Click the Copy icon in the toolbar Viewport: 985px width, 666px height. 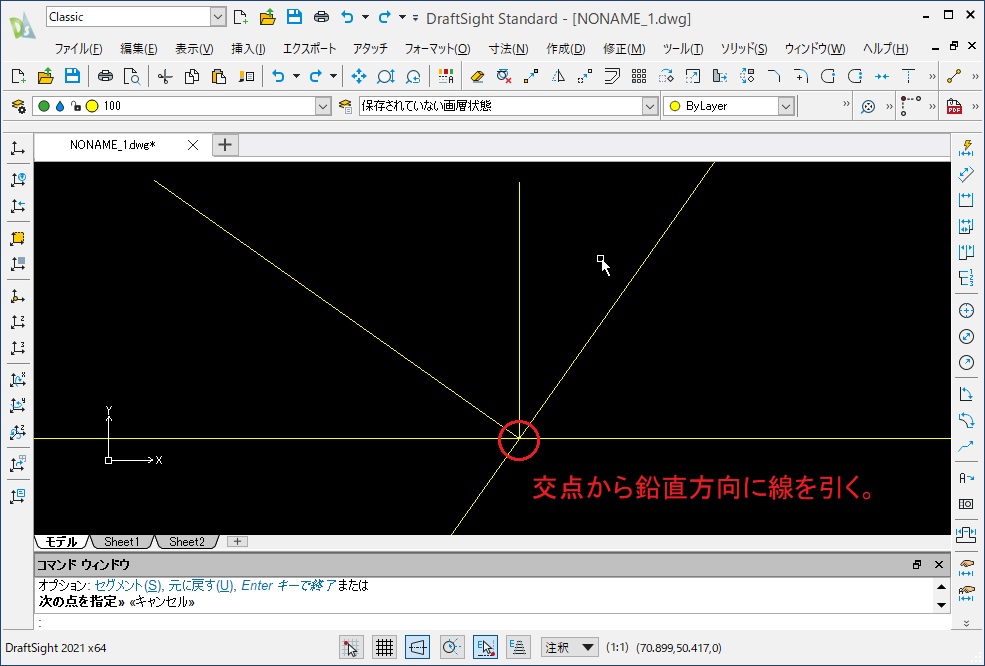[192, 77]
